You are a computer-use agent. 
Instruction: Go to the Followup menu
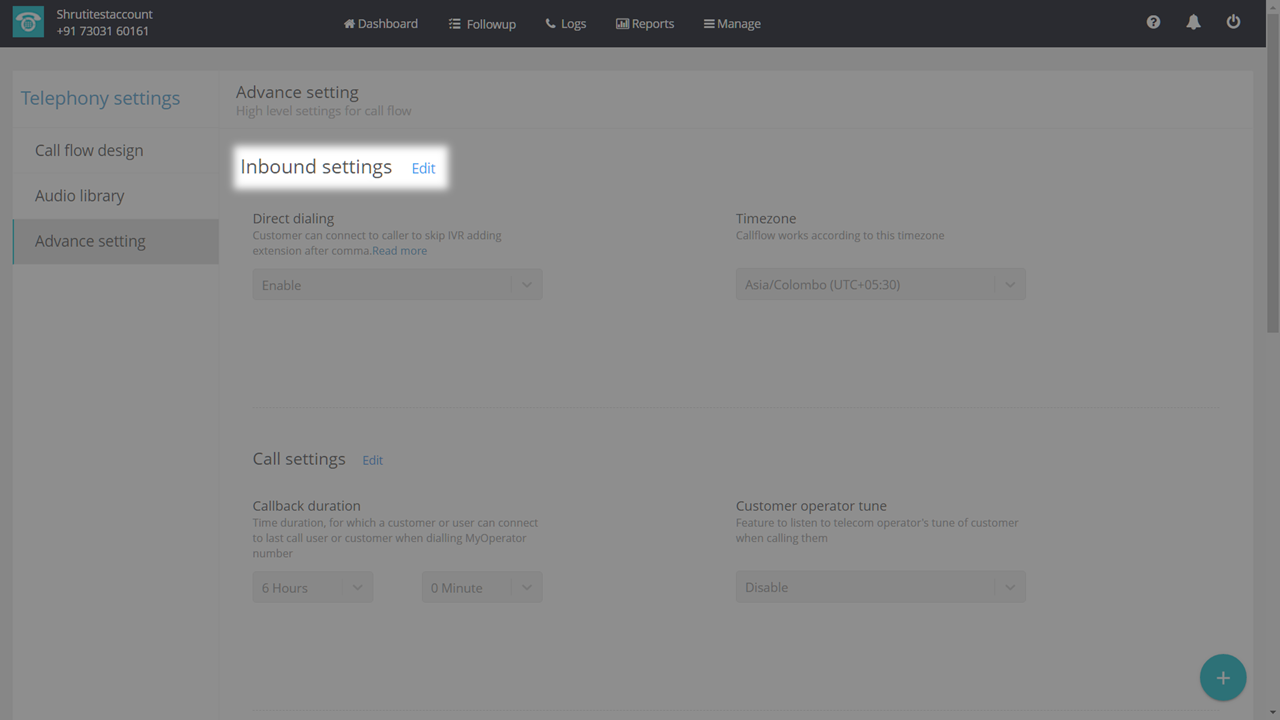tap(482, 23)
